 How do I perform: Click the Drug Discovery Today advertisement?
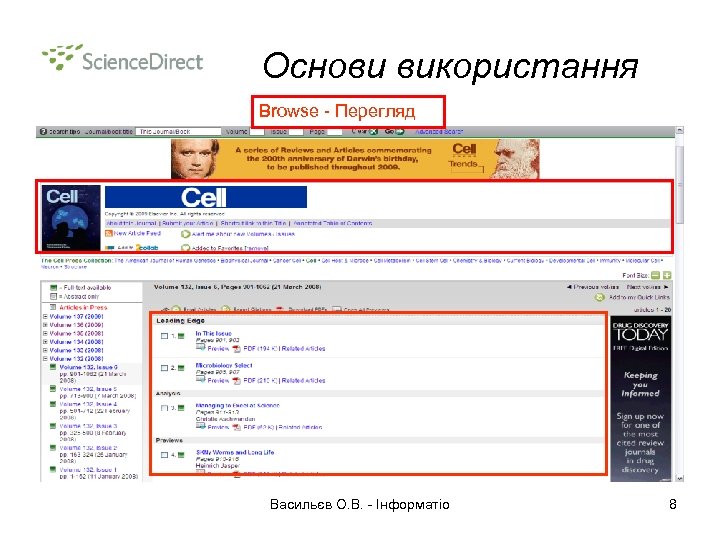click(641, 399)
